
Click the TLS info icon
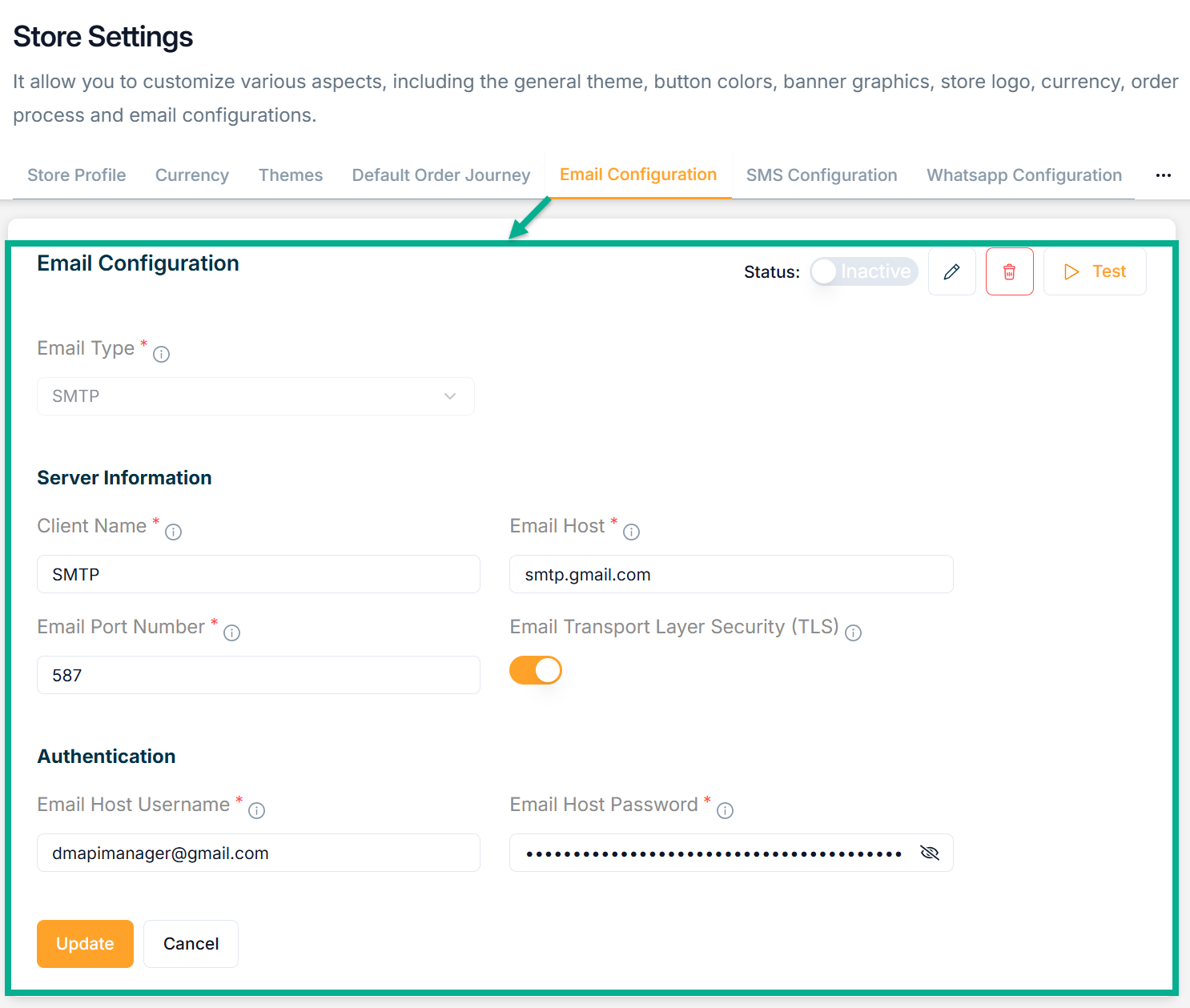pos(853,633)
